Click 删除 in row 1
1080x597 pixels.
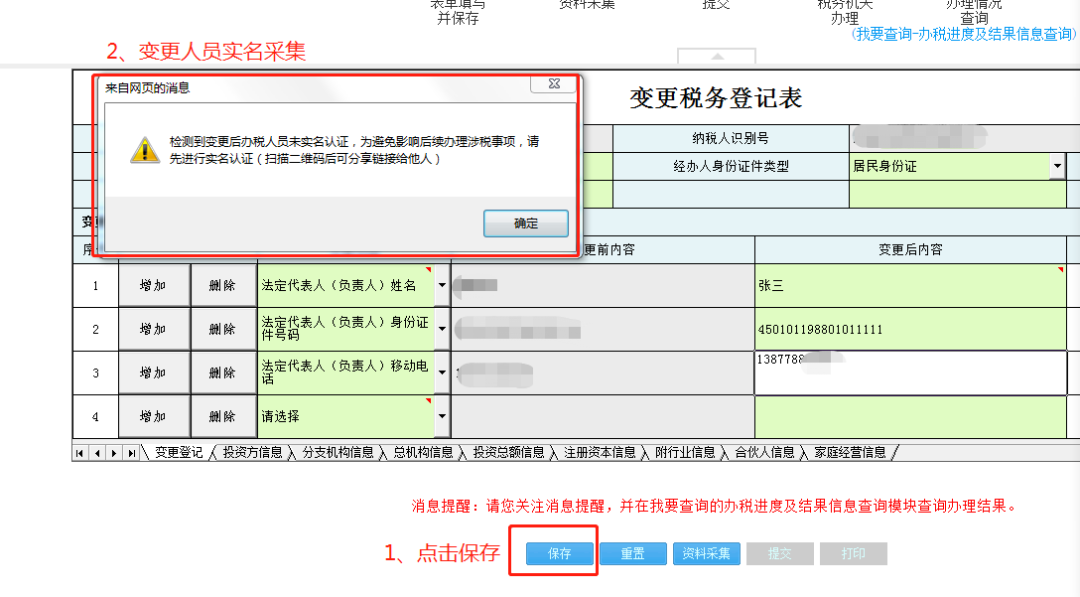[x=223, y=285]
